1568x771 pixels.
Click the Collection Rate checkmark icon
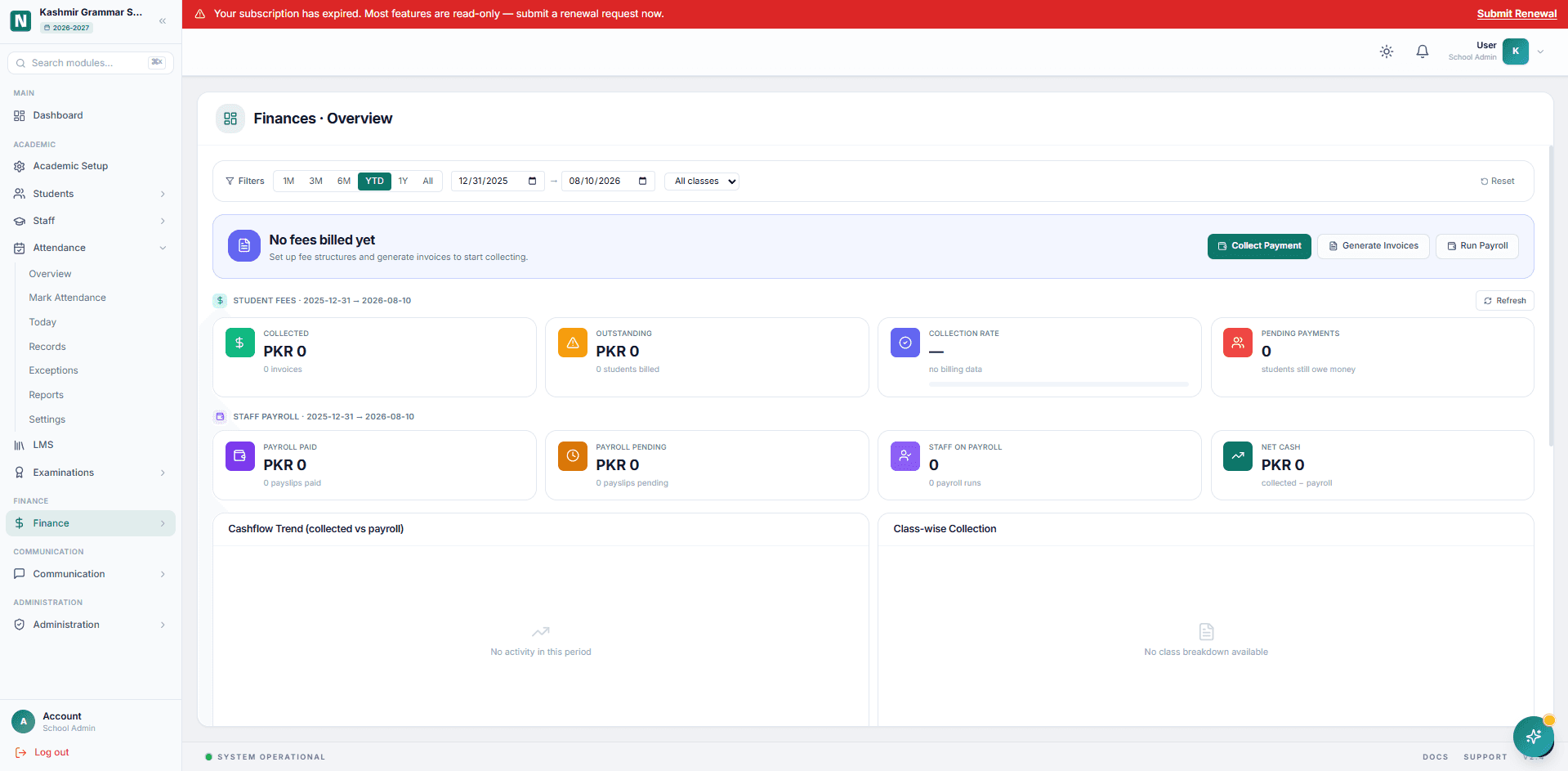(x=905, y=343)
